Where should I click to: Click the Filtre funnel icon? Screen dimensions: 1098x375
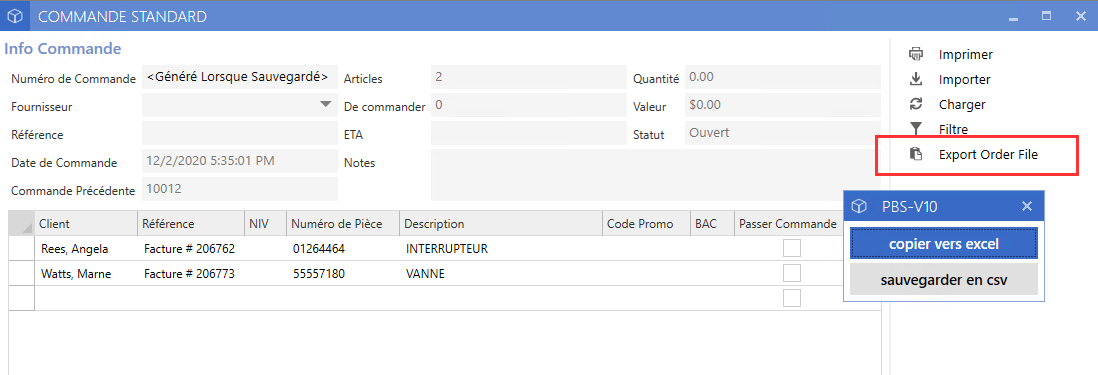pos(916,129)
